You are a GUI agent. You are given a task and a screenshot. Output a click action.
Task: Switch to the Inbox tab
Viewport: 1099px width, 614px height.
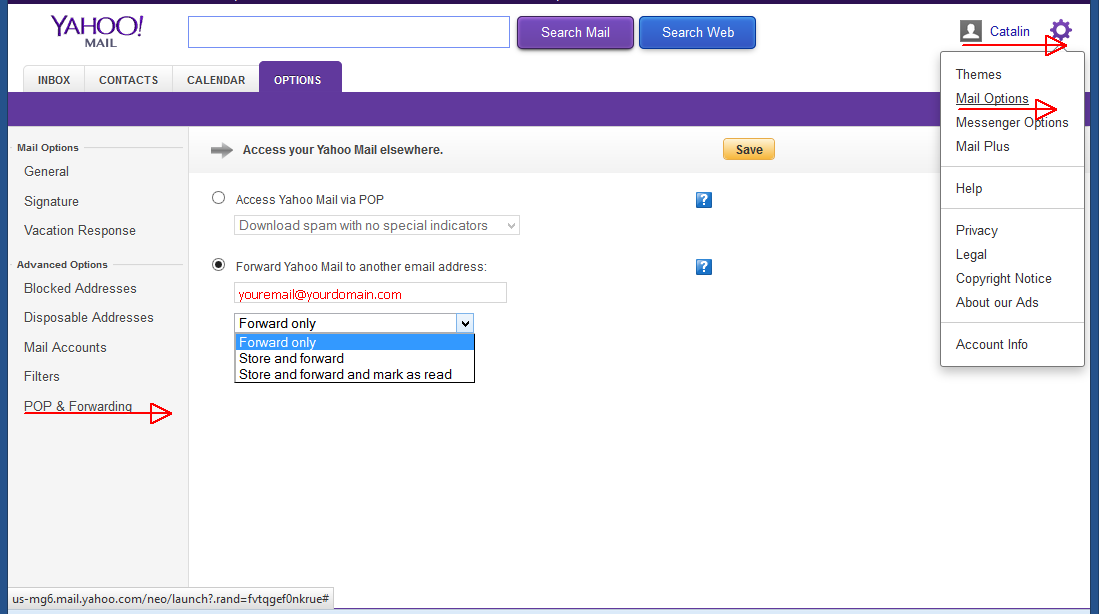[x=54, y=80]
